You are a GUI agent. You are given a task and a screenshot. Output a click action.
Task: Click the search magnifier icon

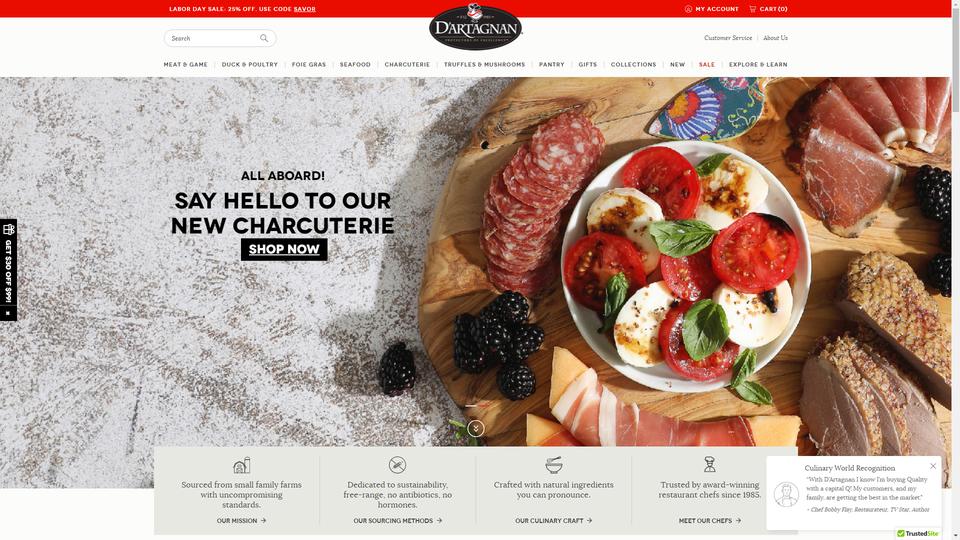(264, 38)
